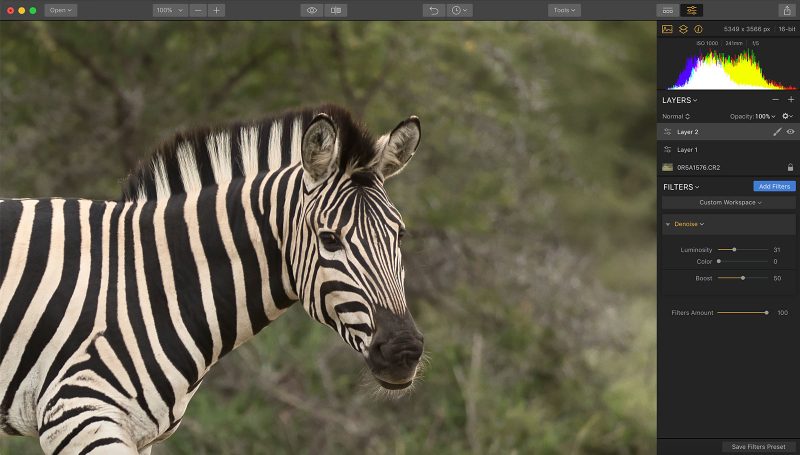Open the Custom Workspace dropdown
This screenshot has height=455, width=800.
pos(729,203)
